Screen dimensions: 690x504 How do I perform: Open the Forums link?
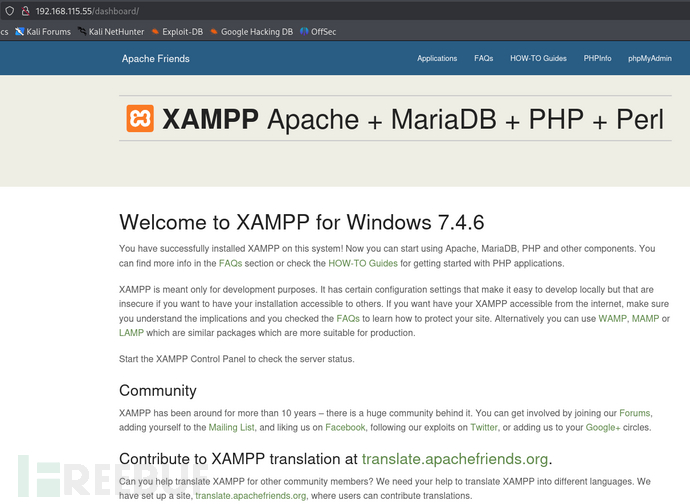635,413
